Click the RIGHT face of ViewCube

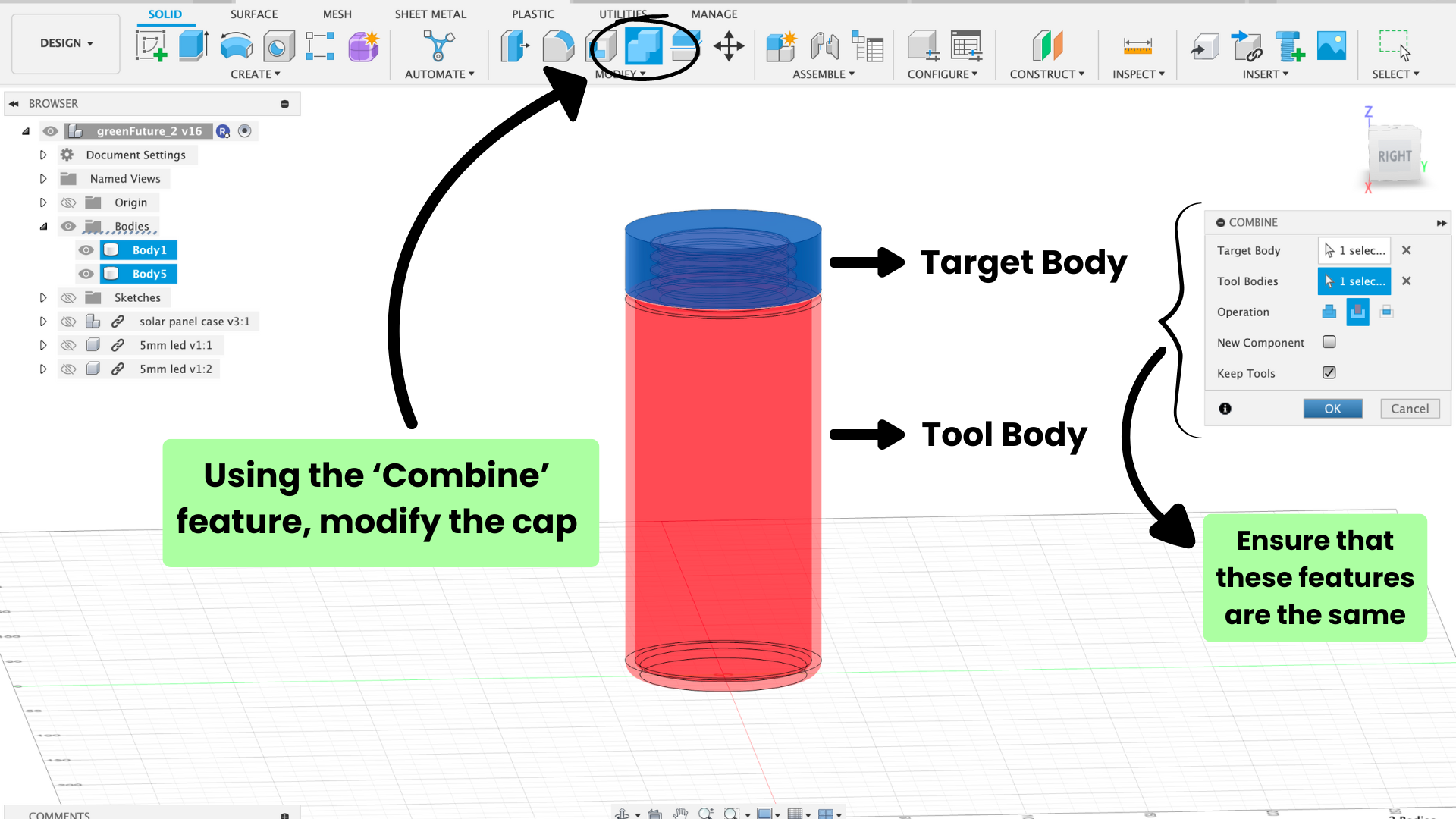pyautogui.click(x=1394, y=156)
